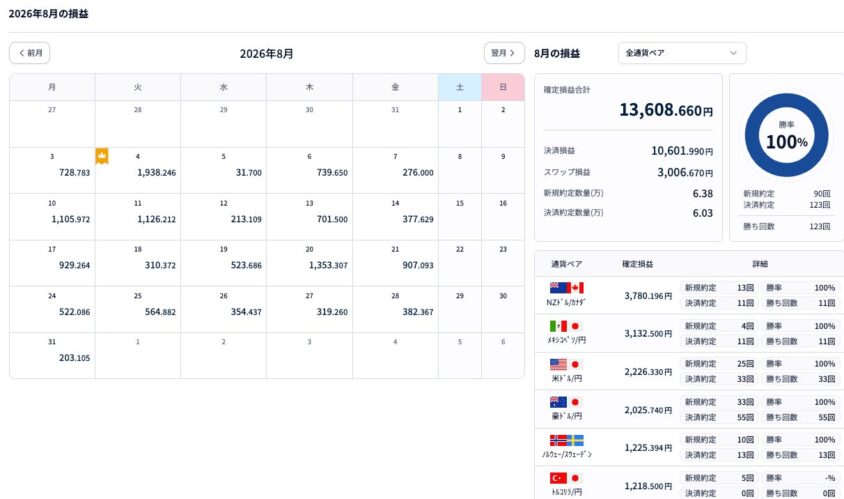Select day 5 profit 31.700
Viewport: 844px width, 499px height.
(249, 172)
